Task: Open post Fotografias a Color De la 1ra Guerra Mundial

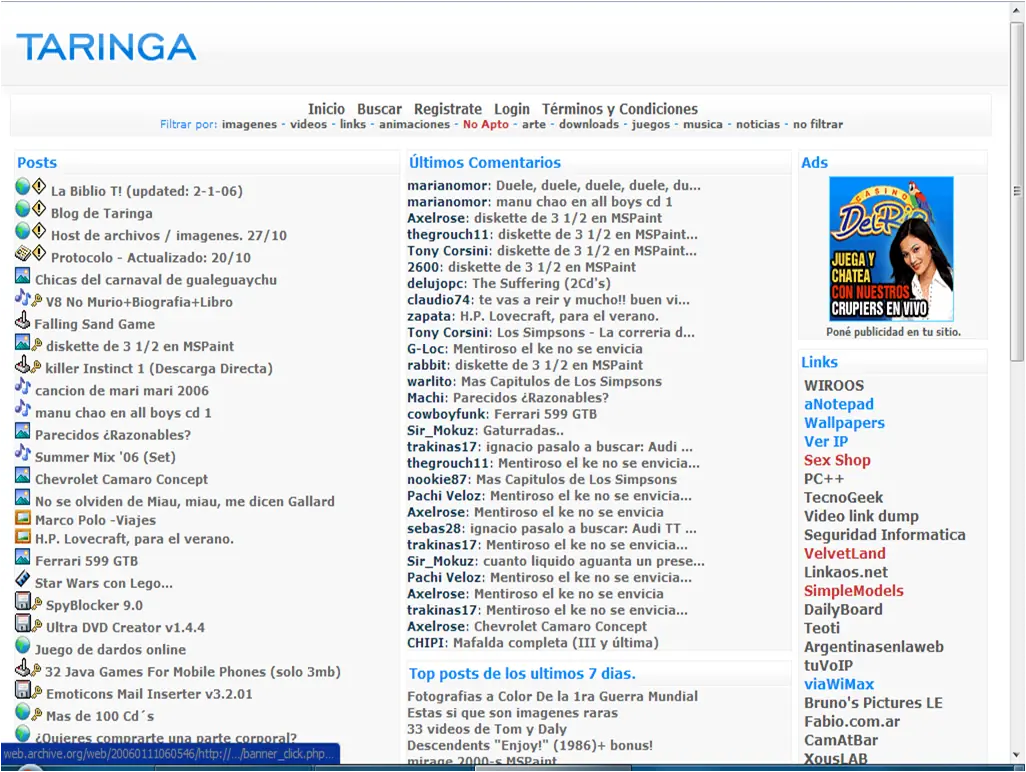Action: click(552, 696)
